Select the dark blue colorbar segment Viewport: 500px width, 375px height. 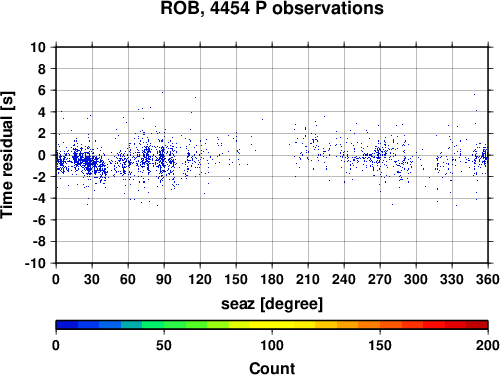pyautogui.click(x=67, y=325)
